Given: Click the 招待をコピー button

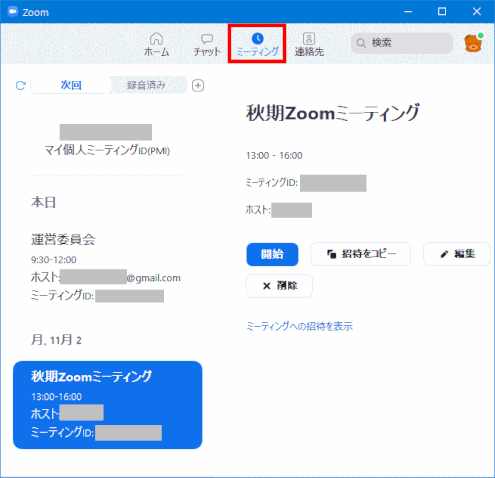Looking at the screenshot, I should pyautogui.click(x=361, y=254).
